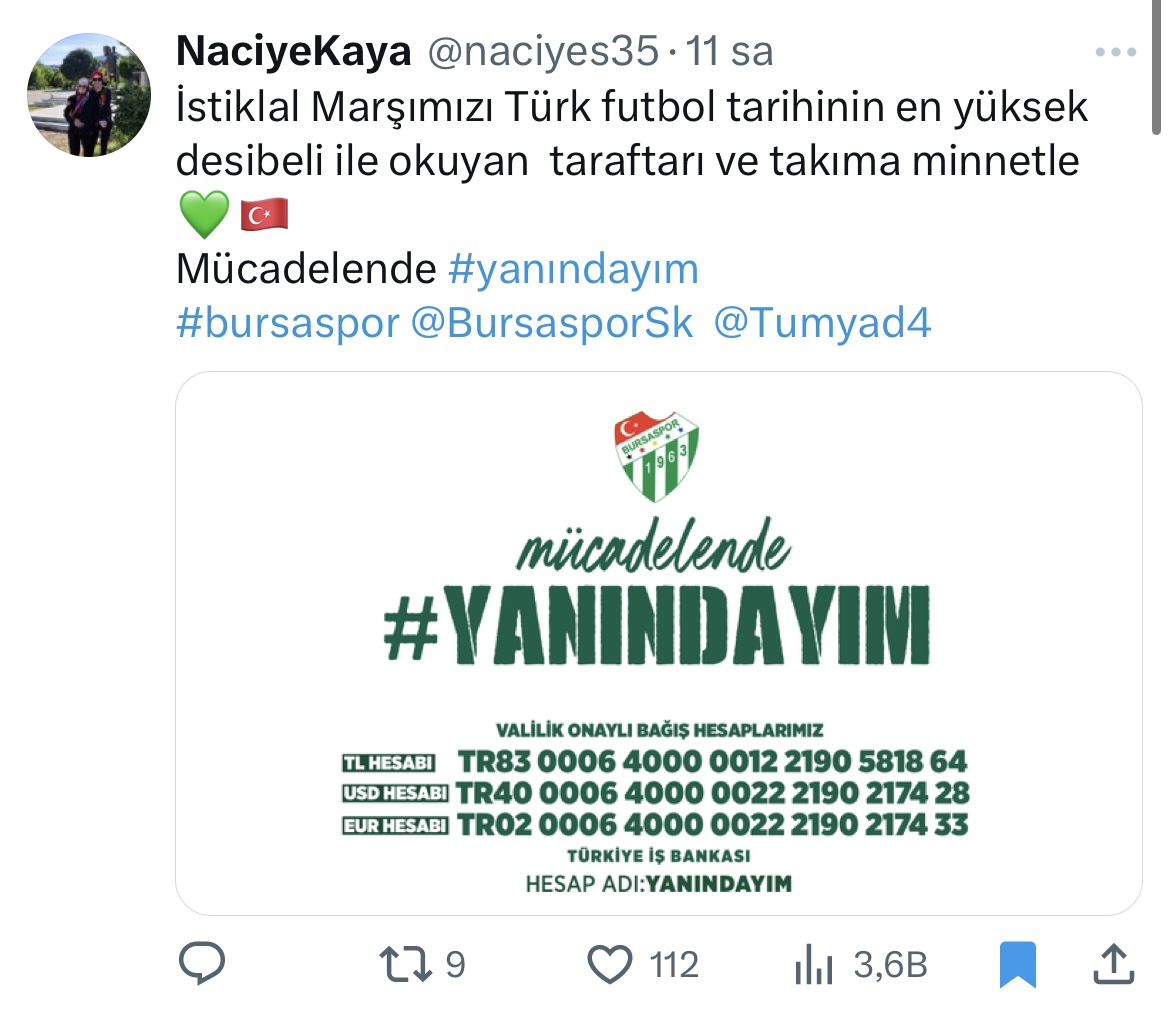Viewport: 1170px width, 1028px height.
Task: Visit the @BursasporSk mention
Action: [551, 323]
